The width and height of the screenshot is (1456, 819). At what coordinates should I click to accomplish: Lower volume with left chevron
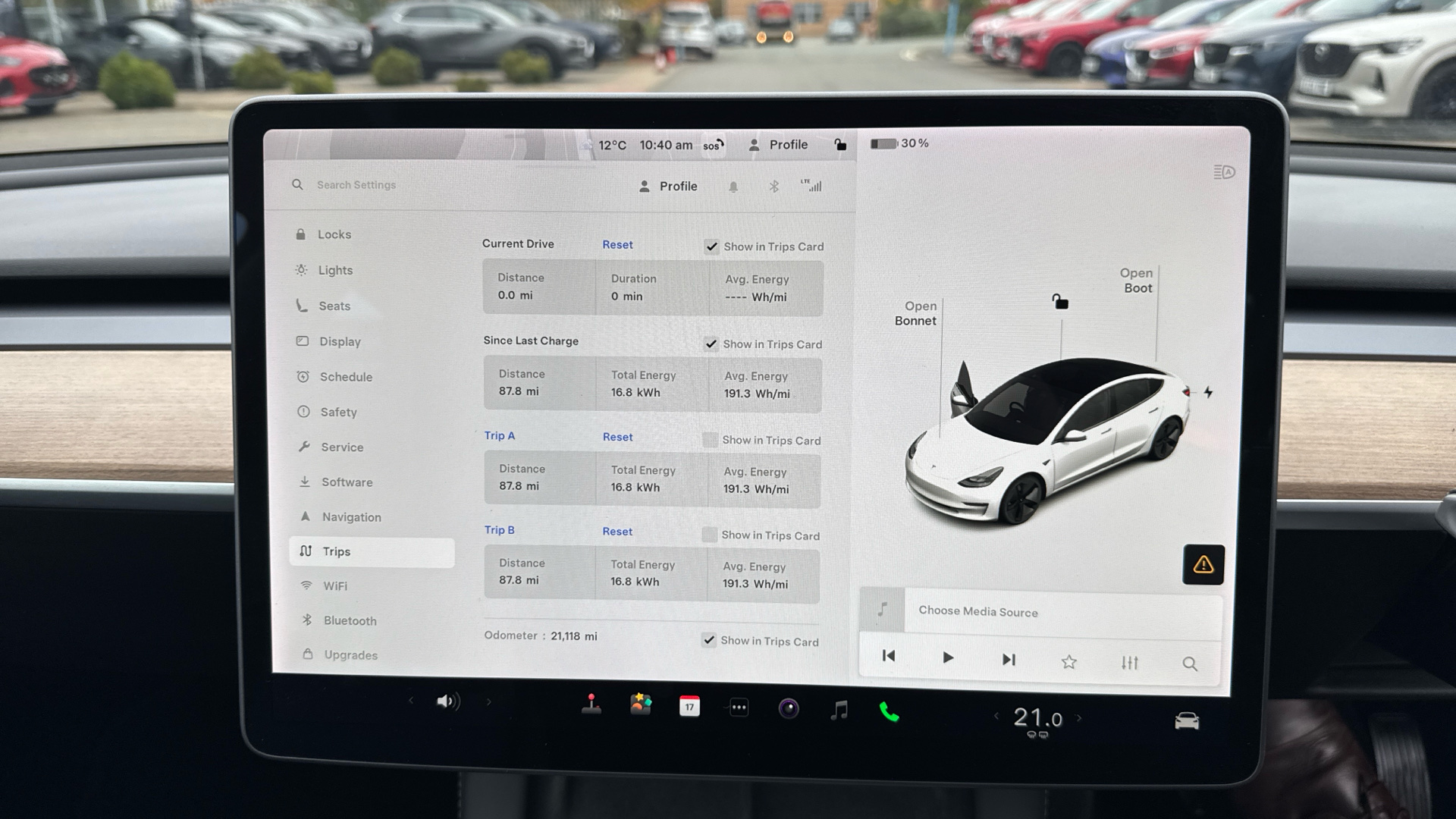coord(411,701)
